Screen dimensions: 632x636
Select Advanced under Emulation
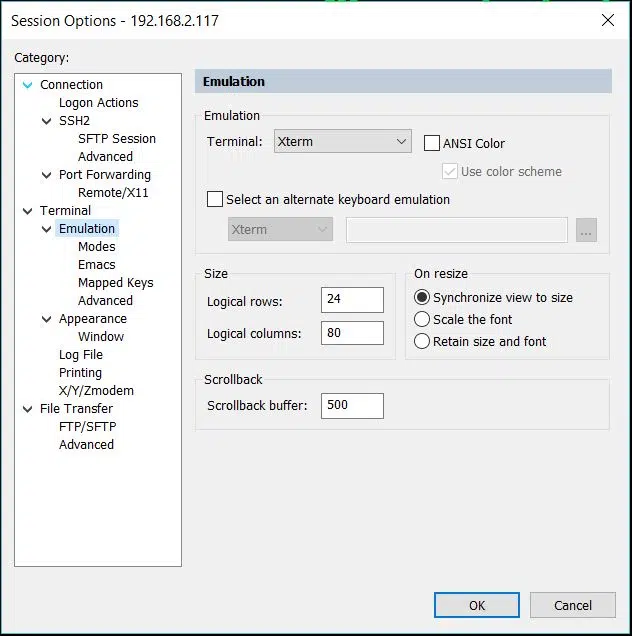point(105,301)
